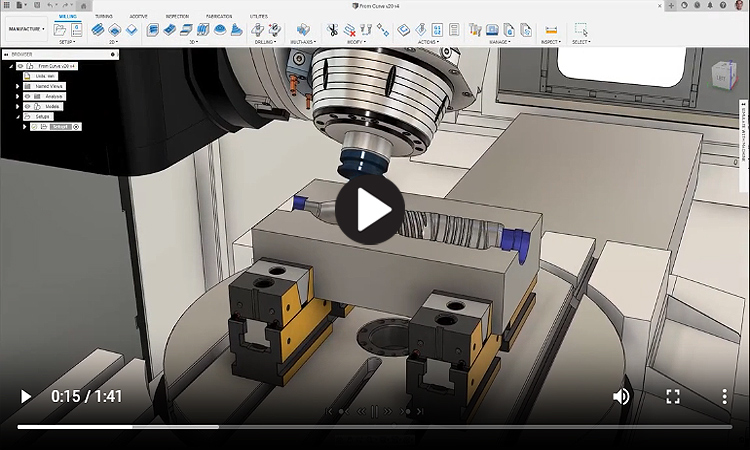The width and height of the screenshot is (750, 450).
Task: Click the Generate toolpath icon
Action: coord(404,30)
